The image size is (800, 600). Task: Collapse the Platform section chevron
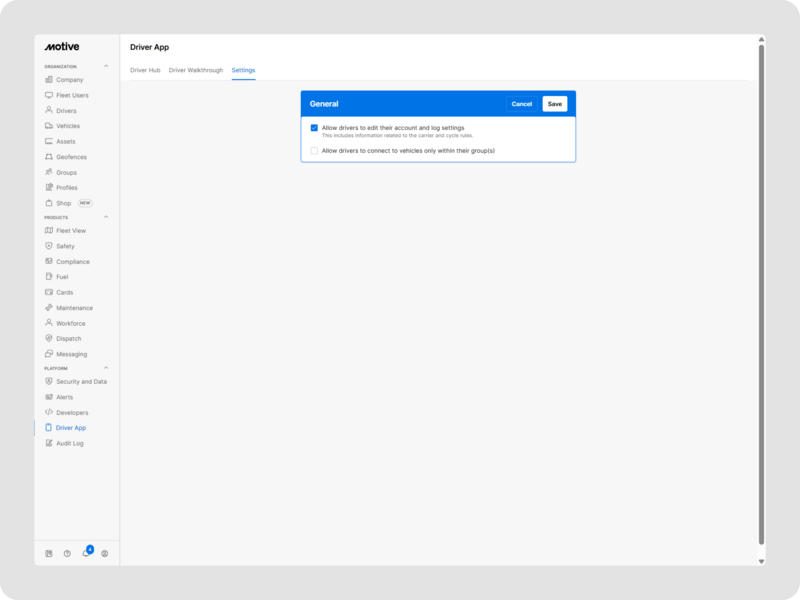pyautogui.click(x=107, y=368)
